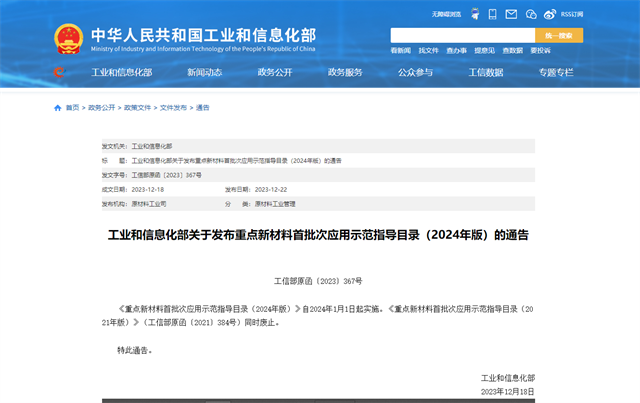Select the 找文件 quick link

click(x=428, y=51)
